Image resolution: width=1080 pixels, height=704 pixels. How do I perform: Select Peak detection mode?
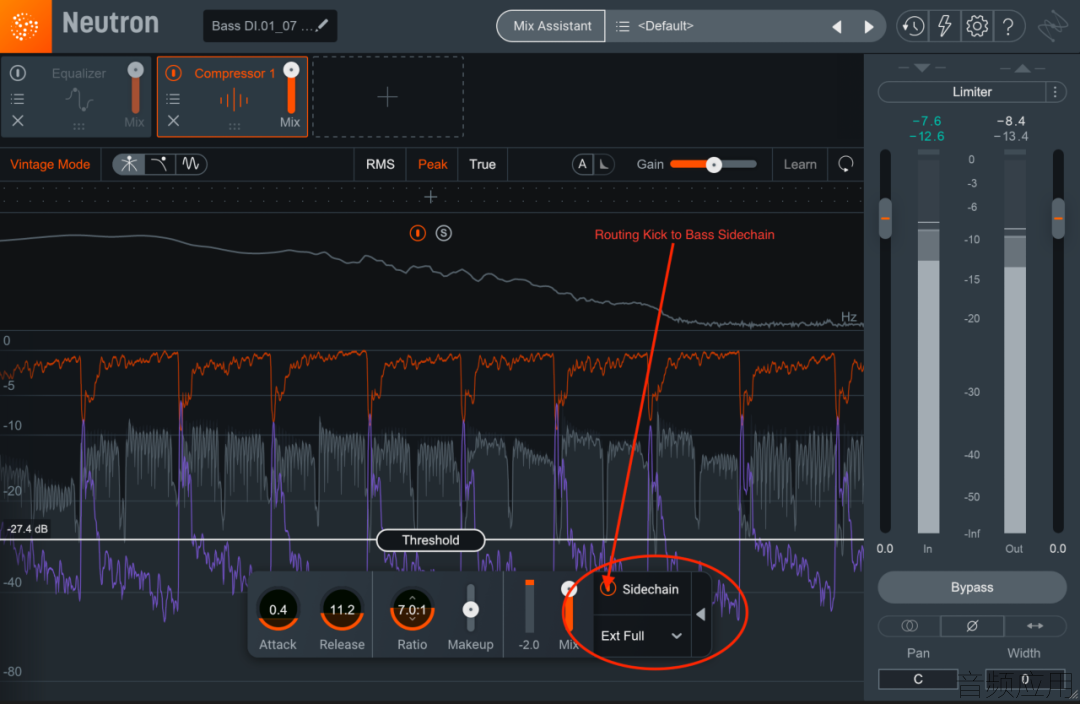433,164
